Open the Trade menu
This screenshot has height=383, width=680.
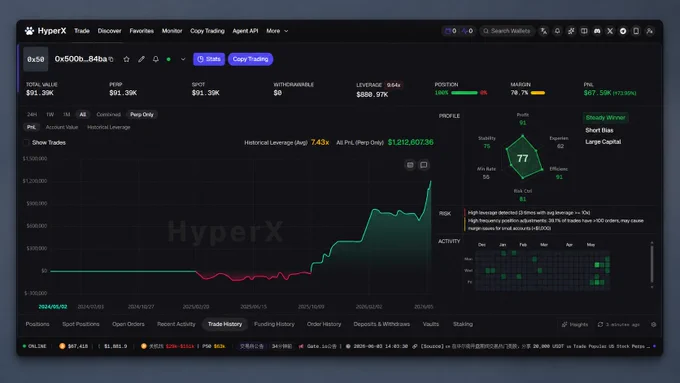pyautogui.click(x=82, y=31)
